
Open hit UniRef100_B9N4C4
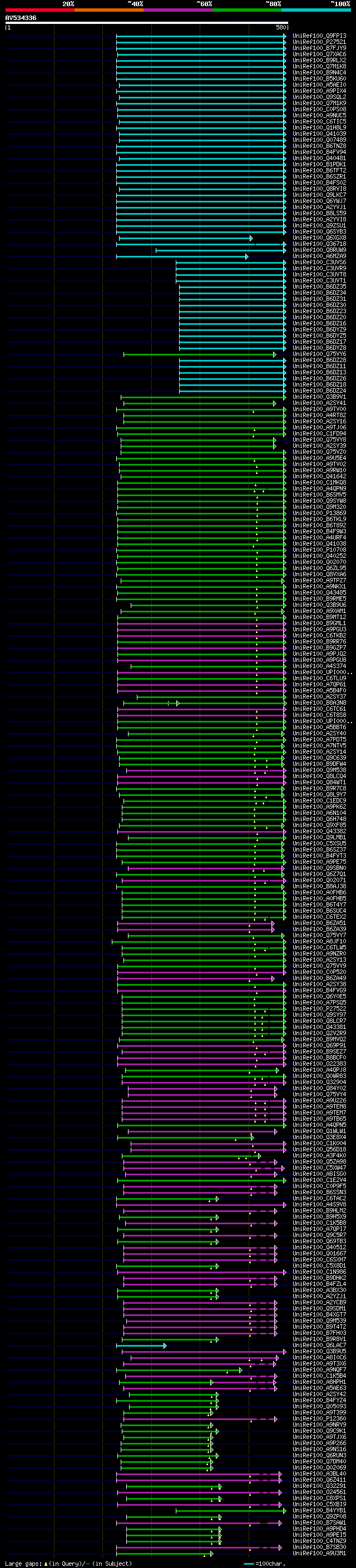[319, 72]
